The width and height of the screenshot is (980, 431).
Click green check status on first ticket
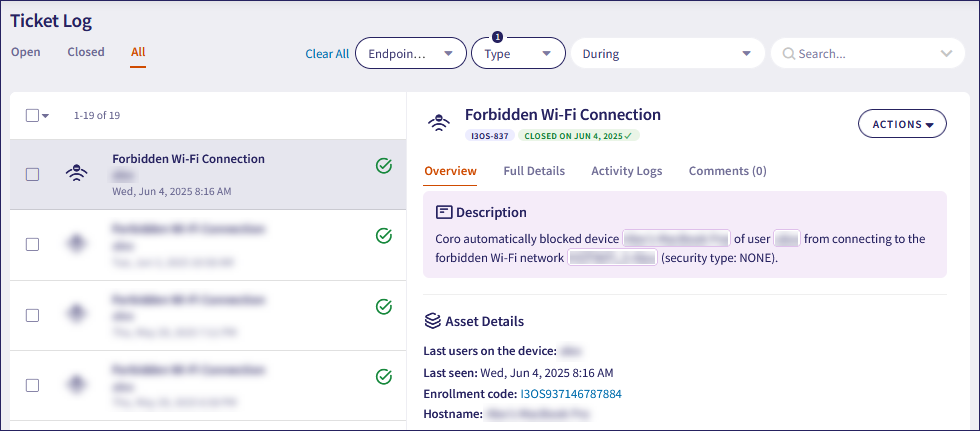(x=383, y=166)
